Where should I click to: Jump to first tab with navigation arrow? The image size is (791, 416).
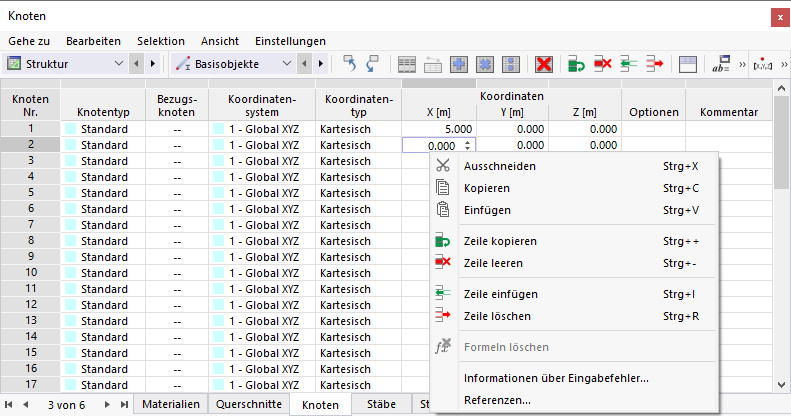coord(9,404)
